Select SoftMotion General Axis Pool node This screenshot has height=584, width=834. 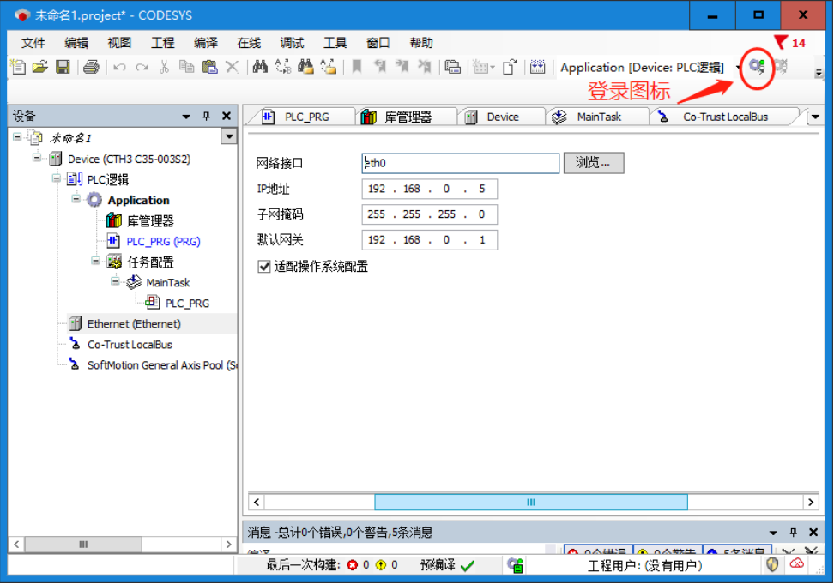click(162, 365)
